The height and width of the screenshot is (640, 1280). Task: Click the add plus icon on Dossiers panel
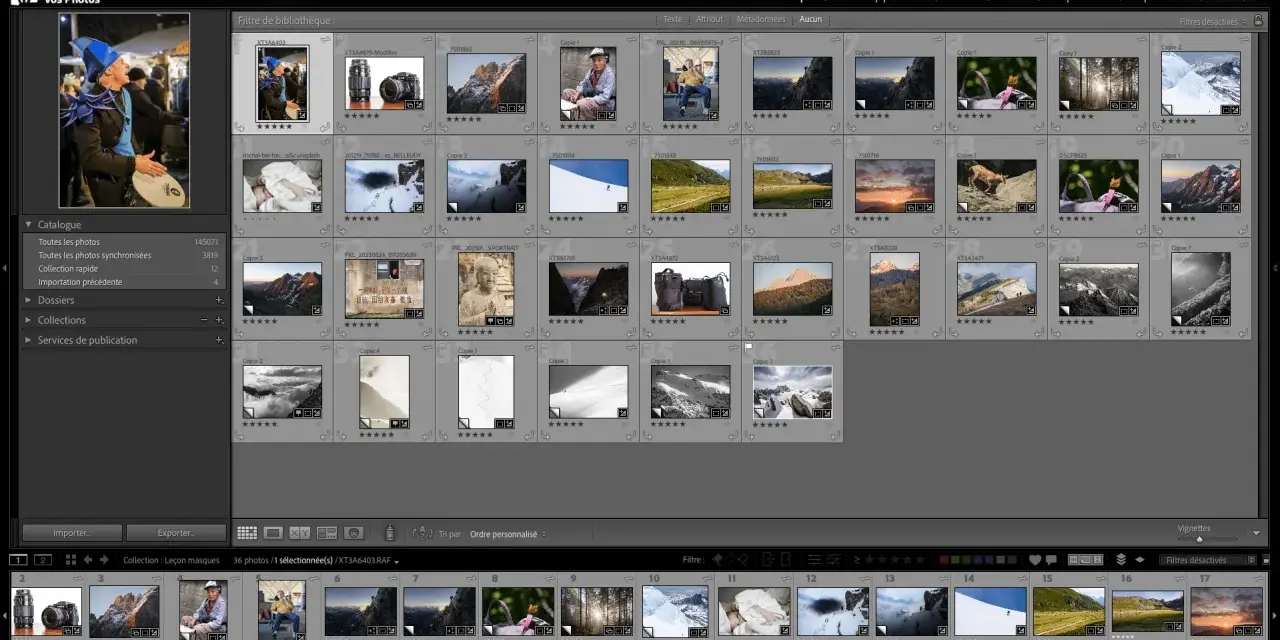pyautogui.click(x=219, y=300)
